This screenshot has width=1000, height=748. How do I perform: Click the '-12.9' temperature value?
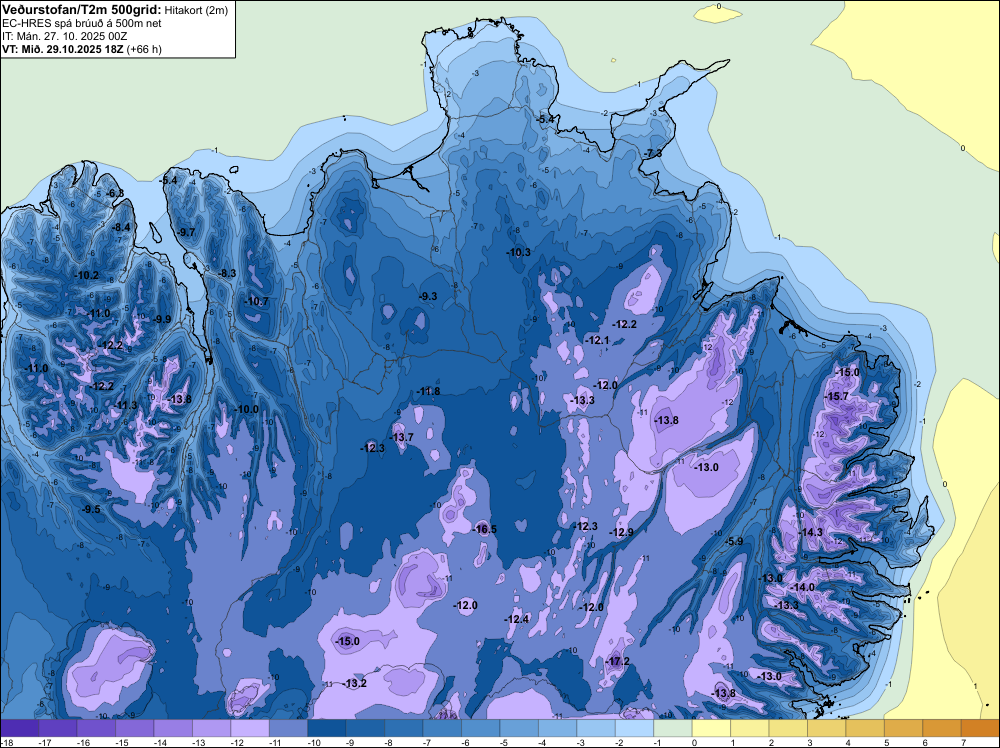tap(621, 532)
